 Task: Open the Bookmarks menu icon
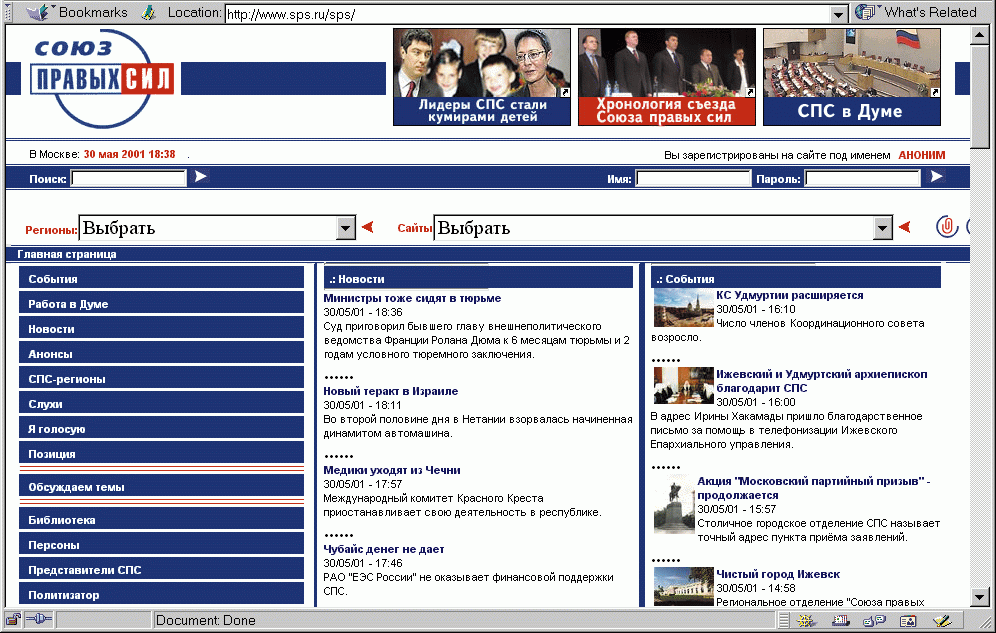point(37,12)
